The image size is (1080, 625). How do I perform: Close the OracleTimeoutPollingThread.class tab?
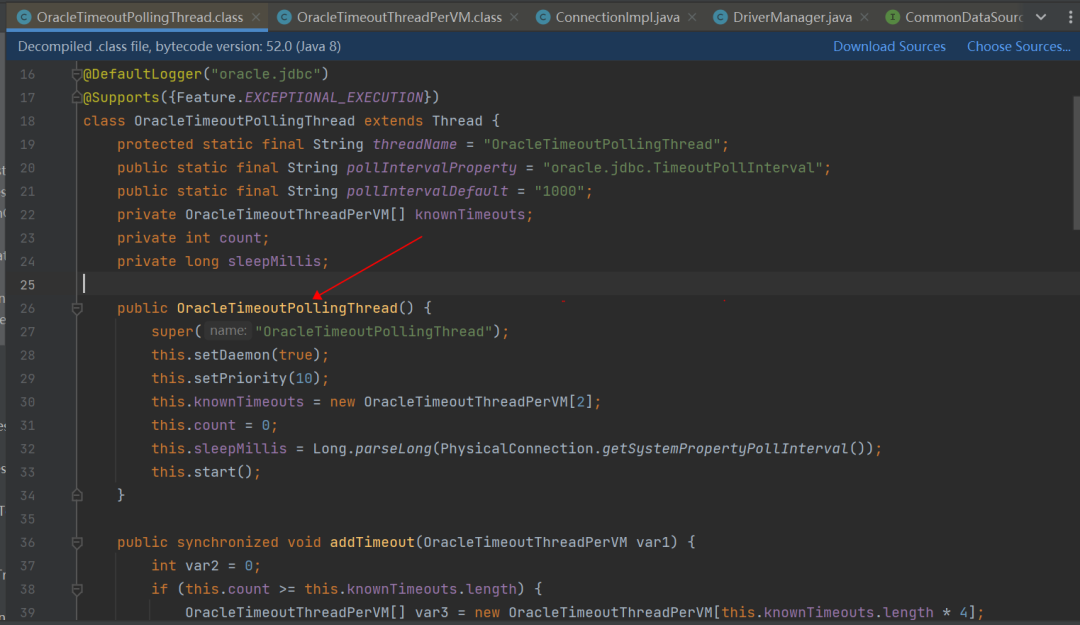click(x=256, y=17)
